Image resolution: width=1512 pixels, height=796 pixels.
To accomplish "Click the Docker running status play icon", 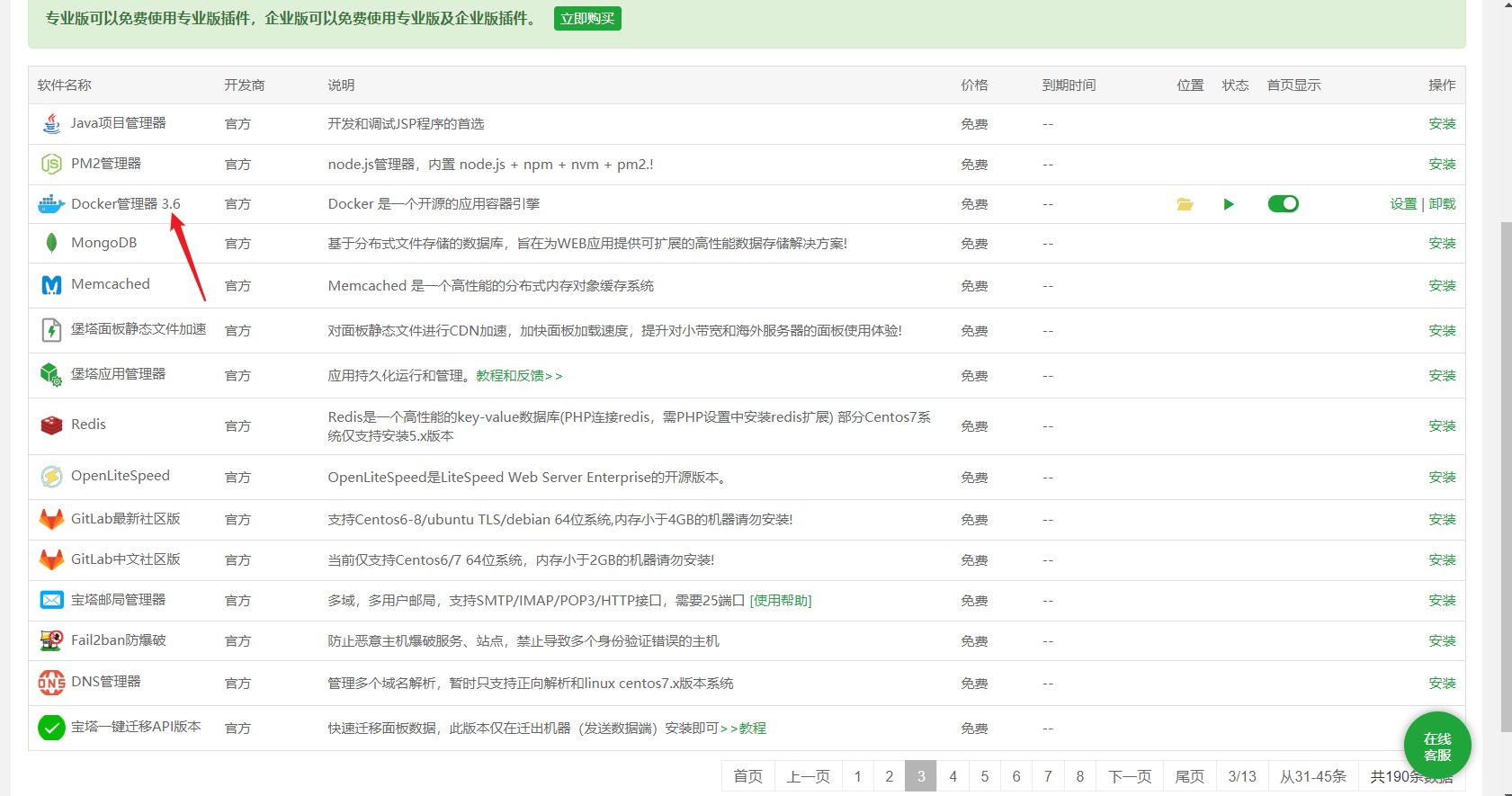I will (1229, 204).
